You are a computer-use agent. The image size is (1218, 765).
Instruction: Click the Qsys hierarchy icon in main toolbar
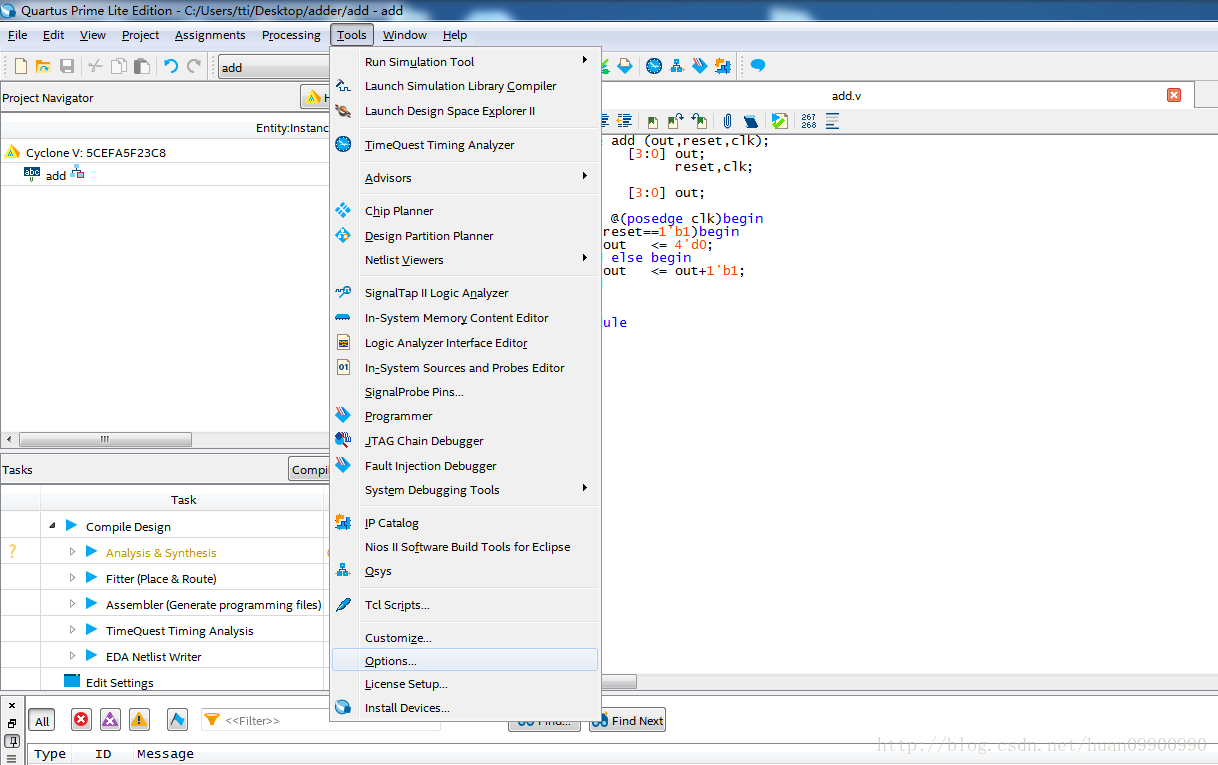677,66
